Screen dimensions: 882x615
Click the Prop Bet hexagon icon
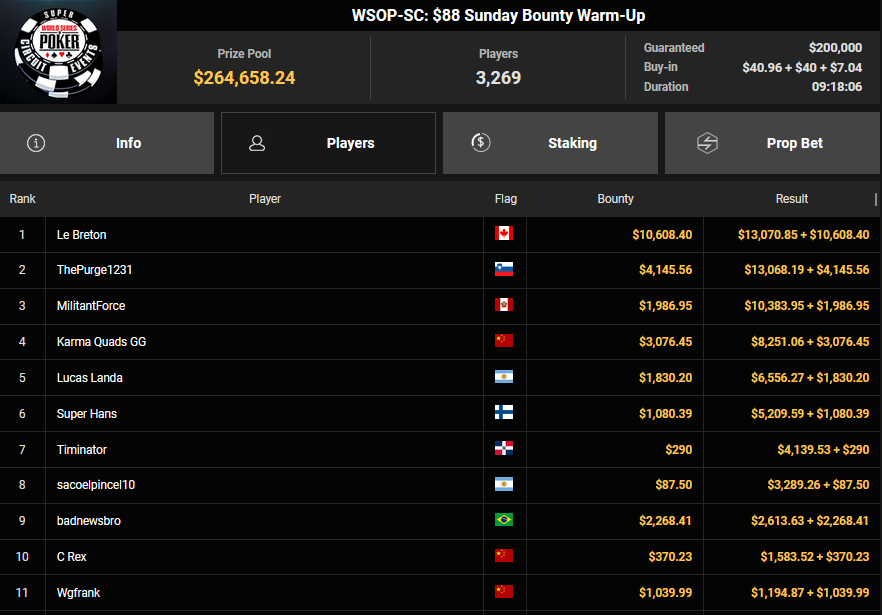coord(707,143)
